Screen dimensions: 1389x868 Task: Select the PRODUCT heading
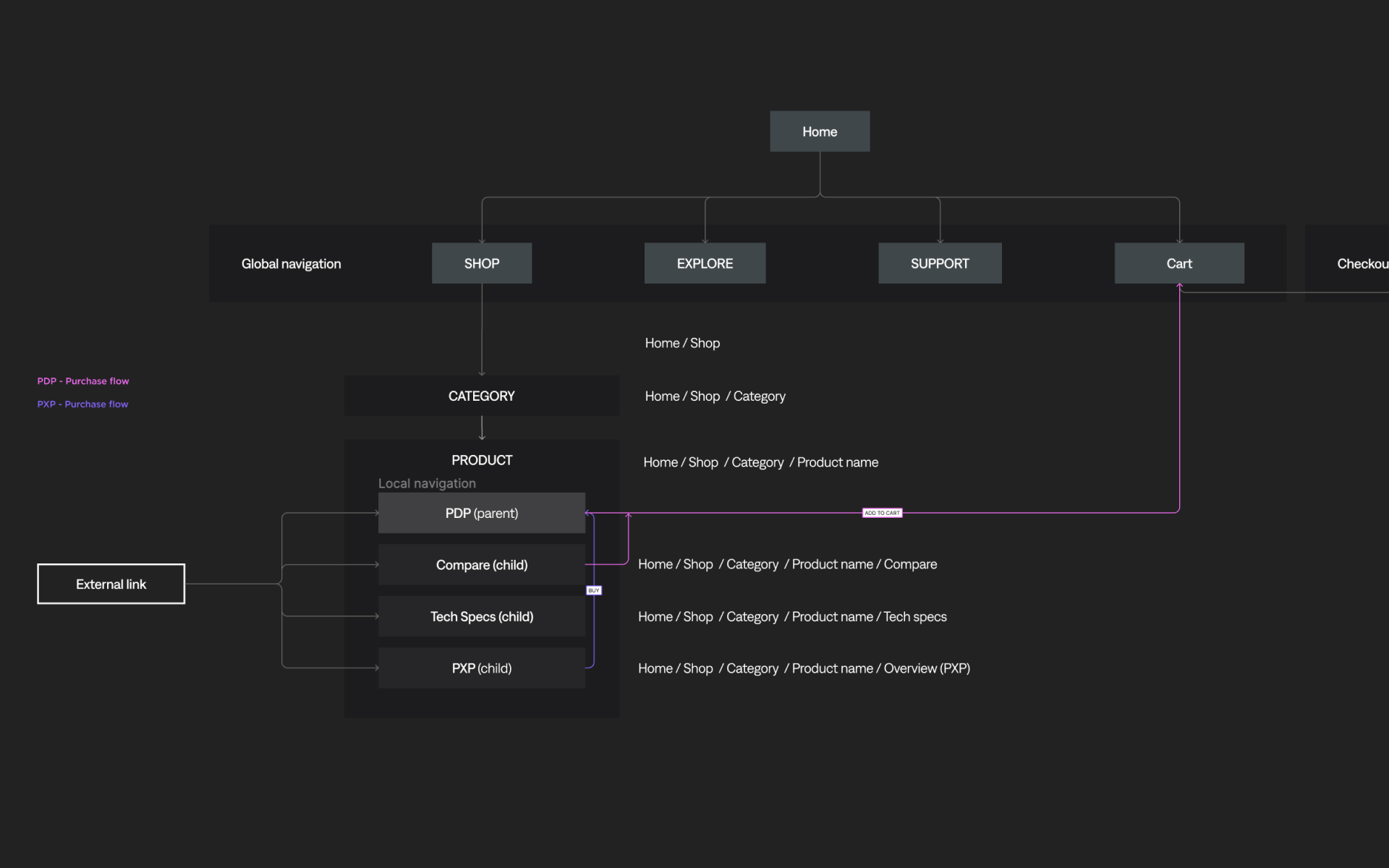click(x=482, y=460)
